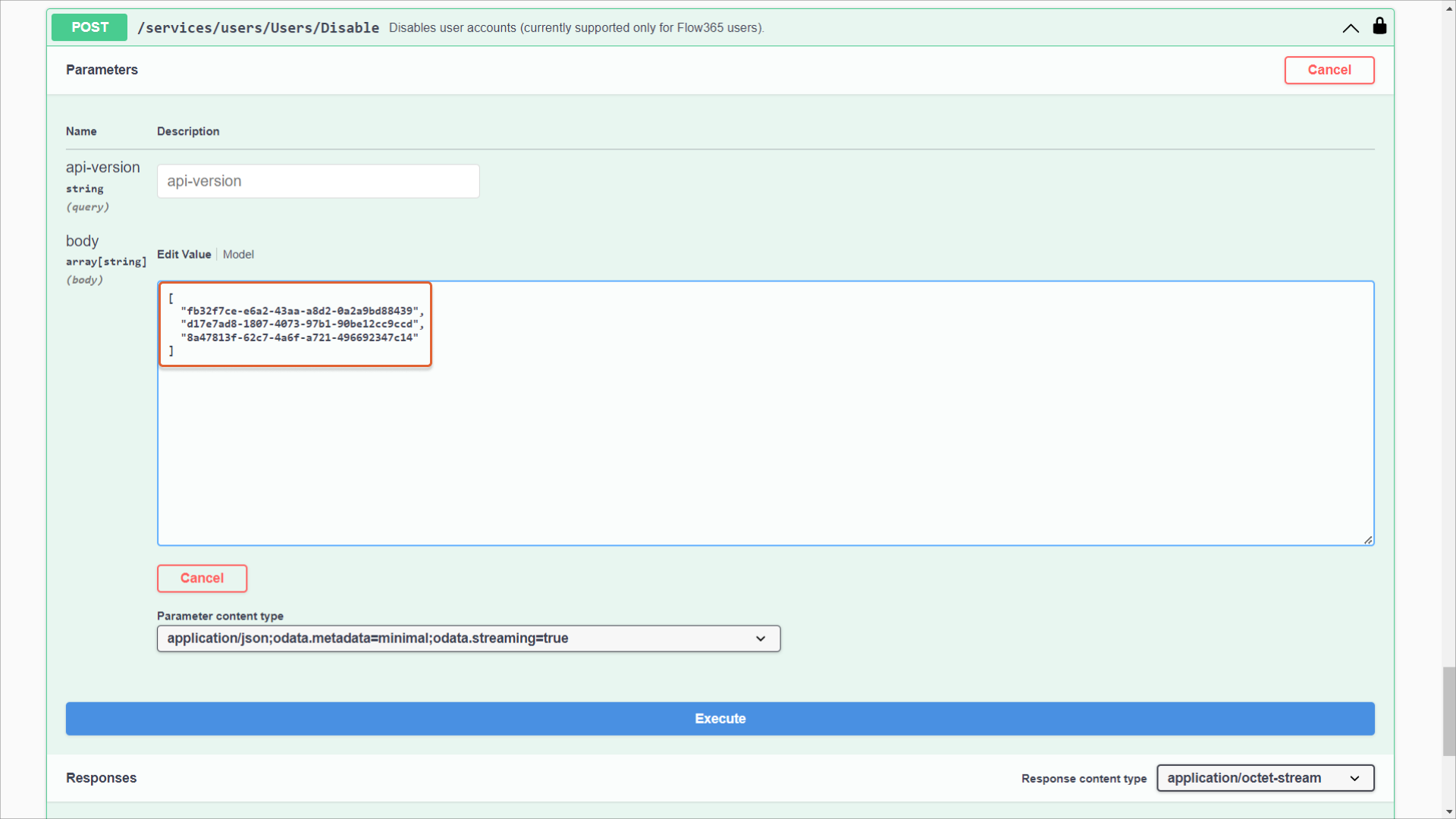1456x819 pixels.
Task: Click the endpoint description text about Flow365
Action: coord(576,28)
